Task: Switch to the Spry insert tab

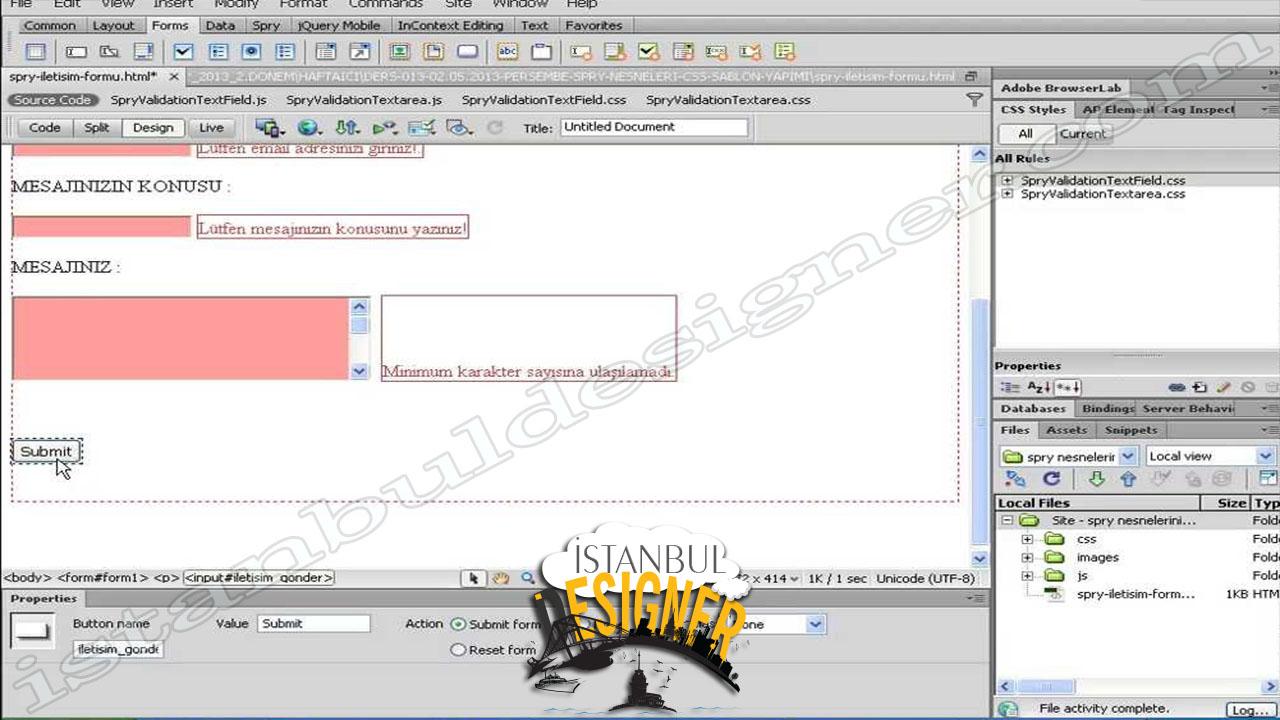Action: pos(265,26)
